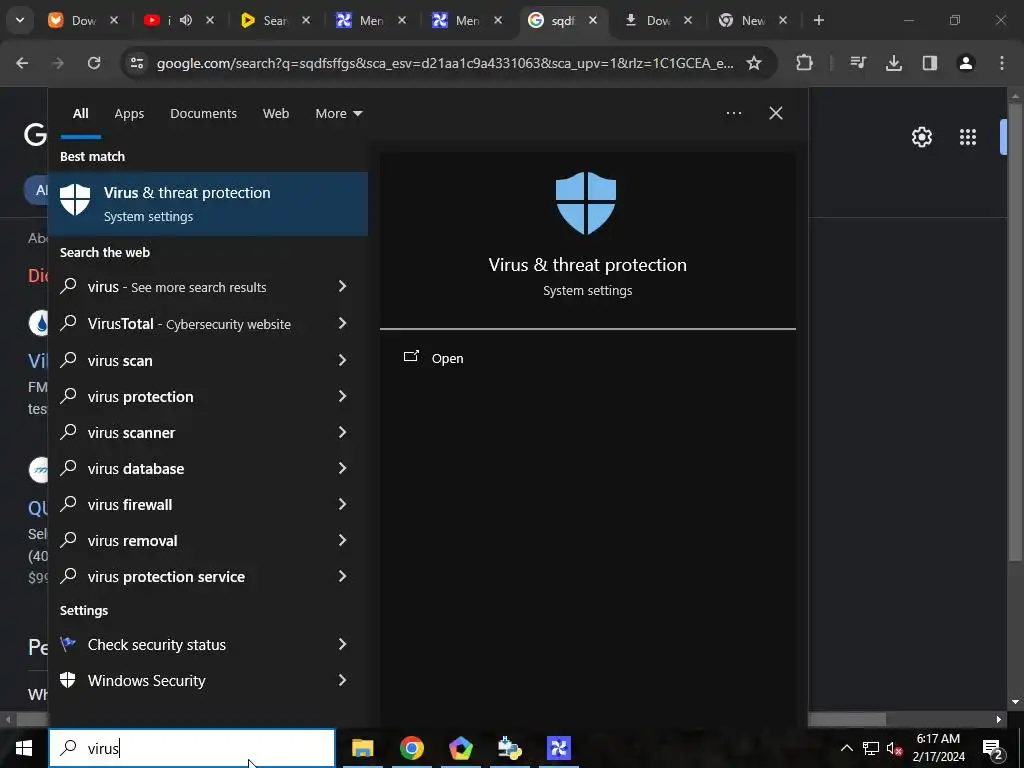Select 'VirusTotal - Cybersecurity website' web result

coord(189,324)
